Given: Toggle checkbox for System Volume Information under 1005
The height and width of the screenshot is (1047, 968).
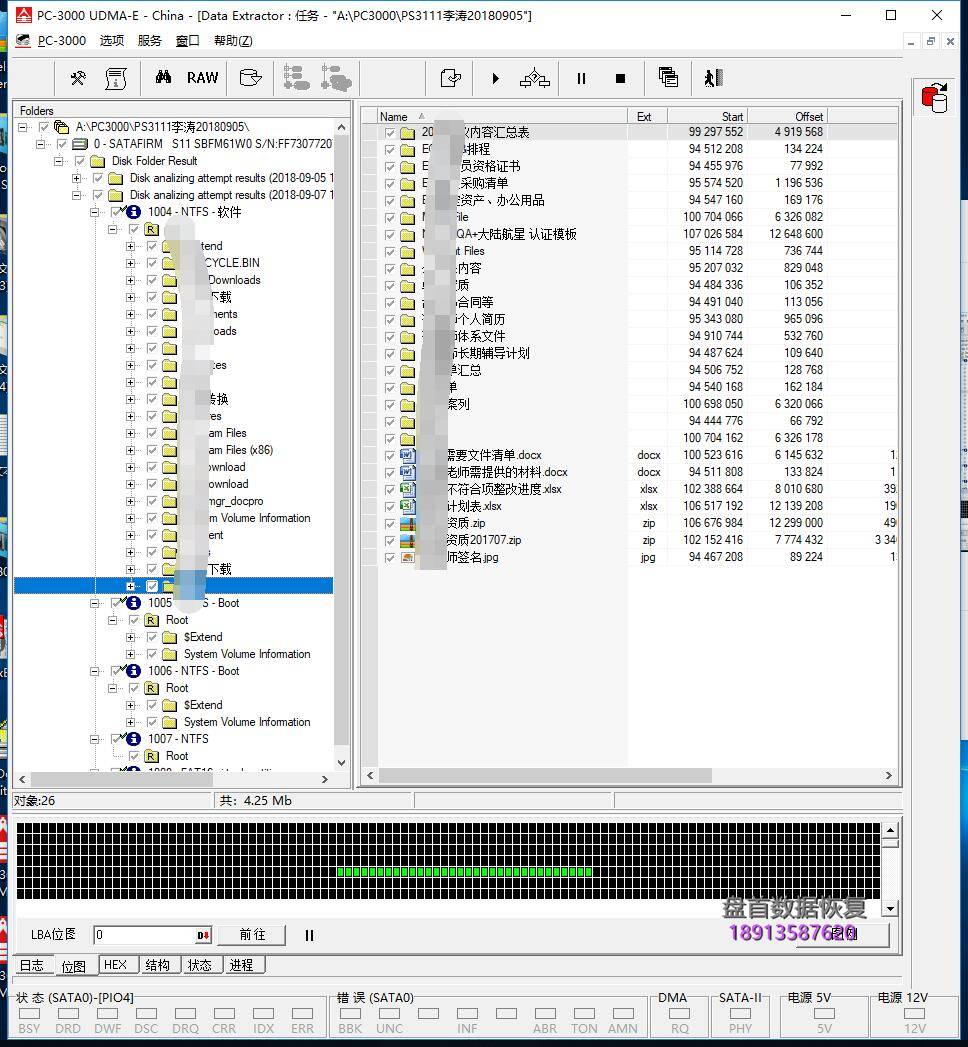Looking at the screenshot, I should click(x=152, y=654).
